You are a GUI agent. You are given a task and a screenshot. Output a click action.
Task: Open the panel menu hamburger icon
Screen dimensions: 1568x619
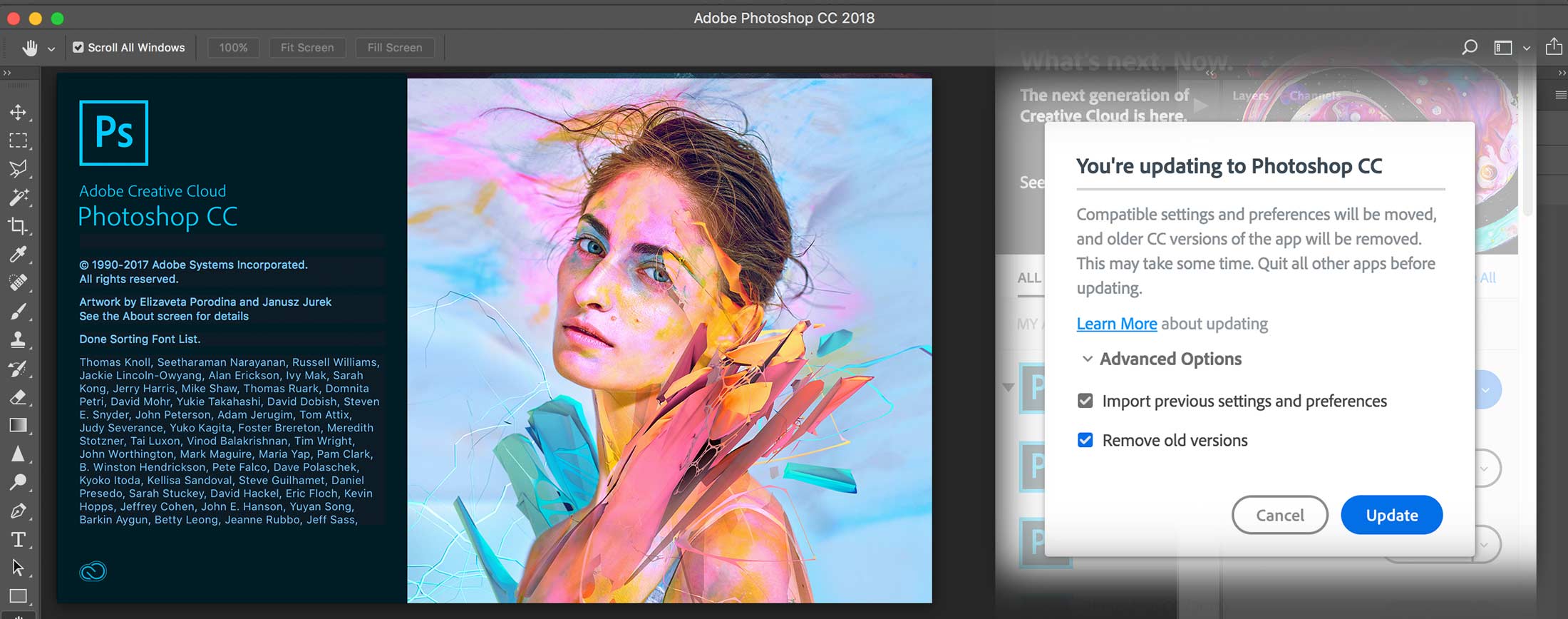pos(1561,95)
